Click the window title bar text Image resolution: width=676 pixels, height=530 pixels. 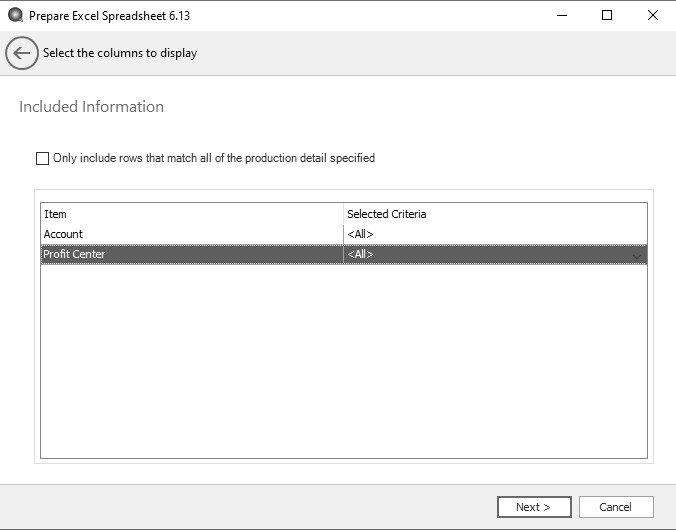coord(110,16)
